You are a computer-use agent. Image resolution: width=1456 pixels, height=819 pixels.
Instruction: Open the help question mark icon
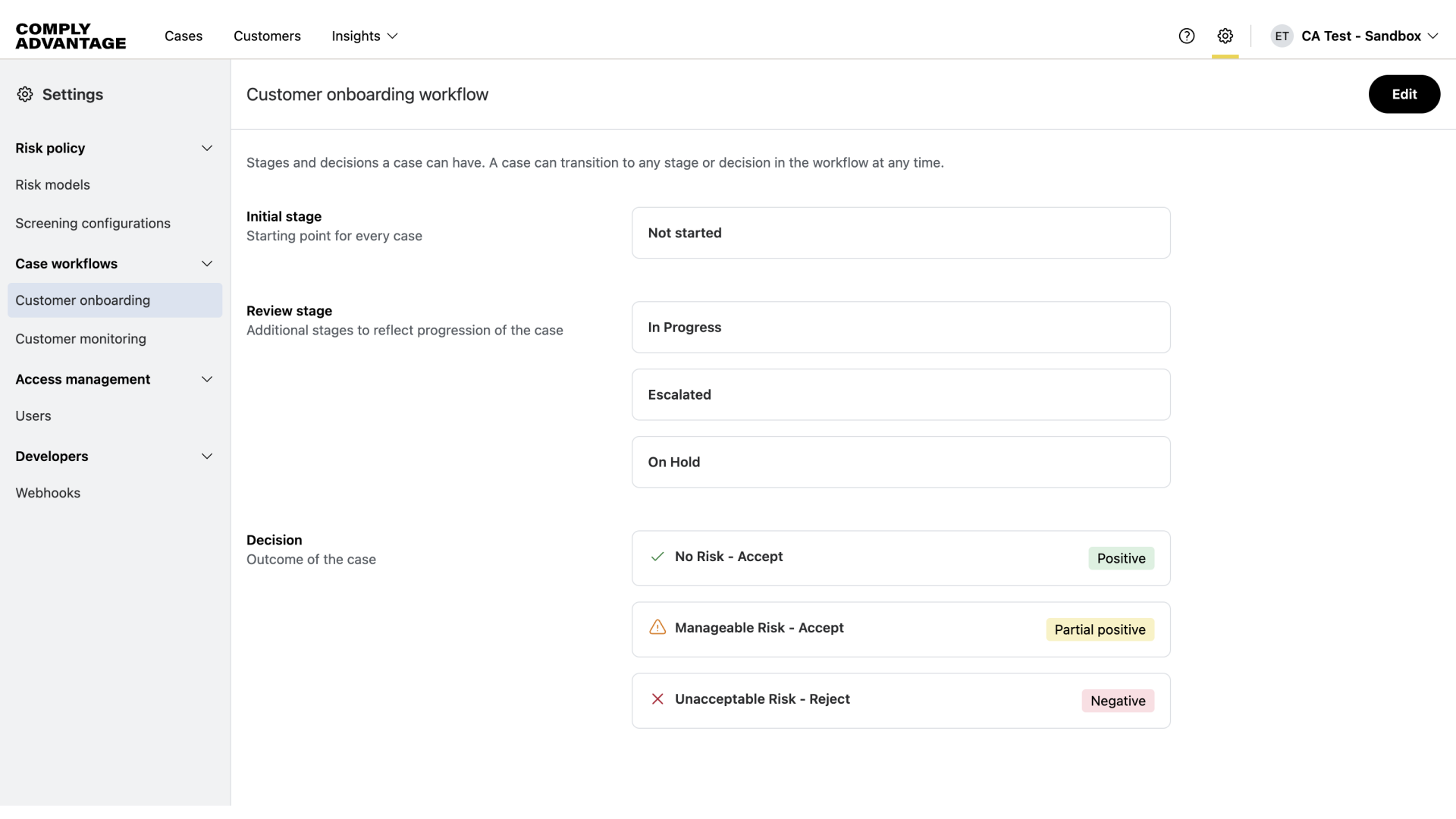click(1187, 36)
